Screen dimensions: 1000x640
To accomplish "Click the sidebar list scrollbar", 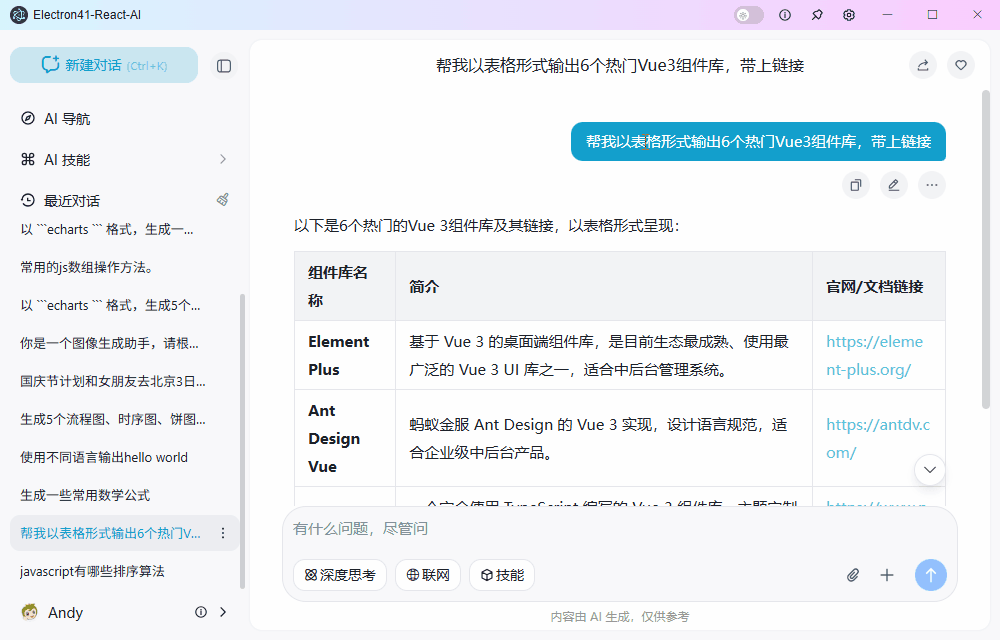I will [x=242, y=441].
